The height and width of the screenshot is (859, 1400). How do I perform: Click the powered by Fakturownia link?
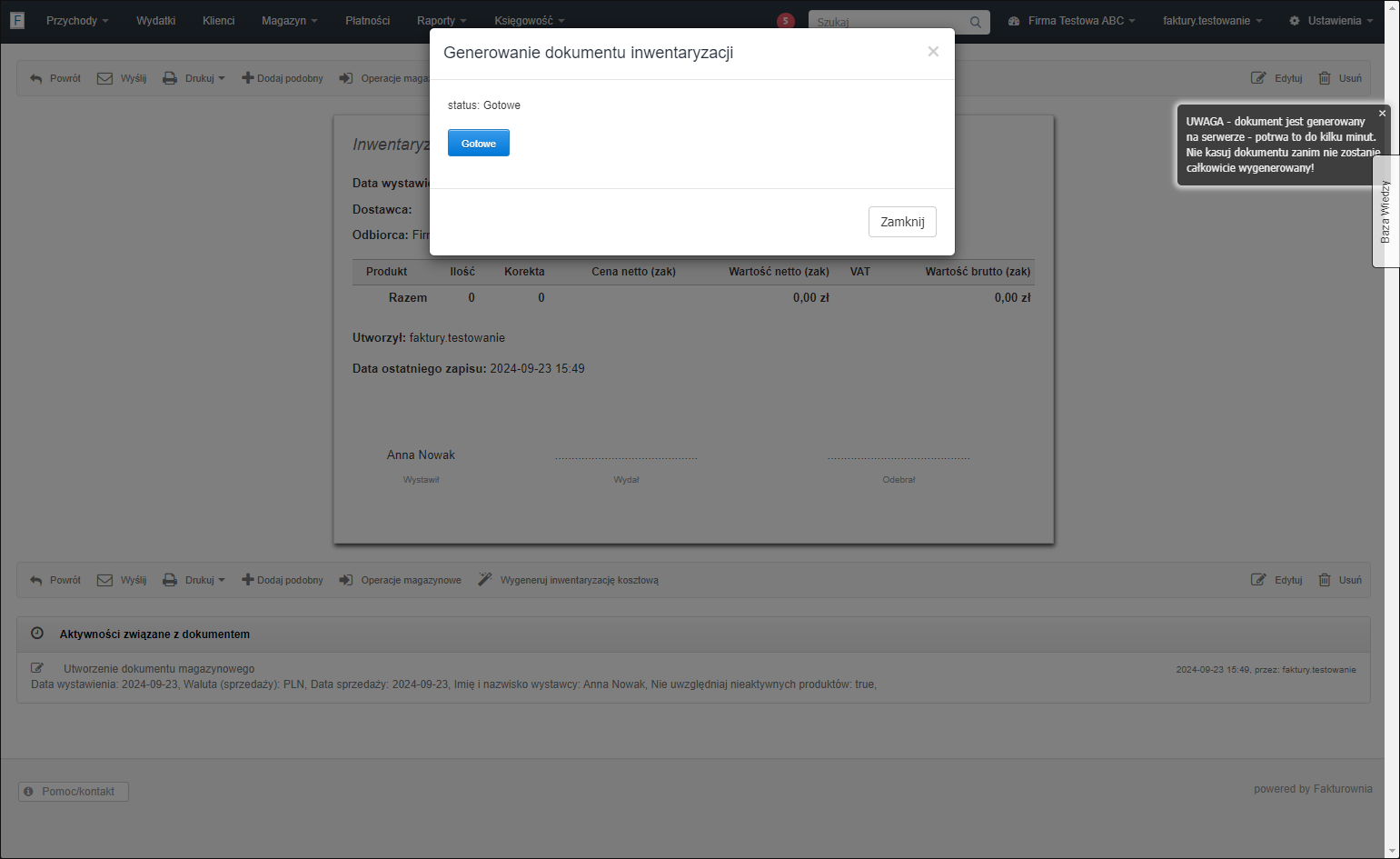1313,789
